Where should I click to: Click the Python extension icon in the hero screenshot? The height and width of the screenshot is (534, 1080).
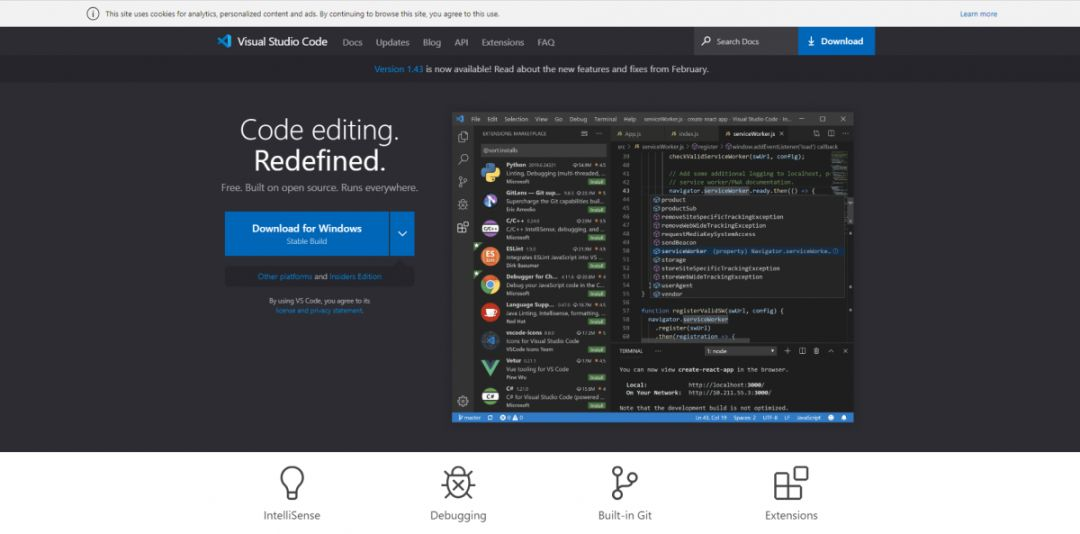click(x=490, y=172)
